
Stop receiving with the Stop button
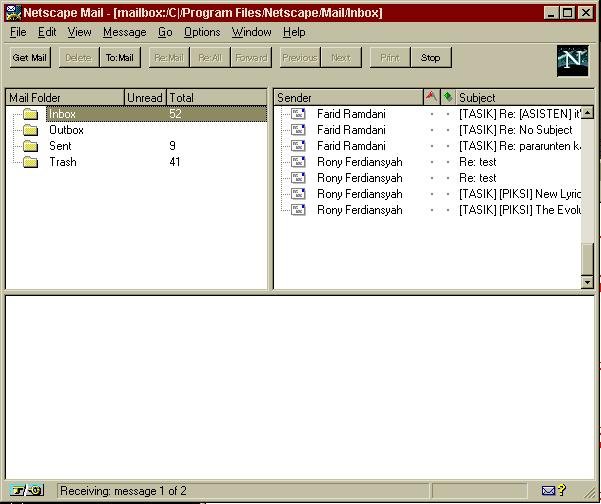pyautogui.click(x=431, y=57)
